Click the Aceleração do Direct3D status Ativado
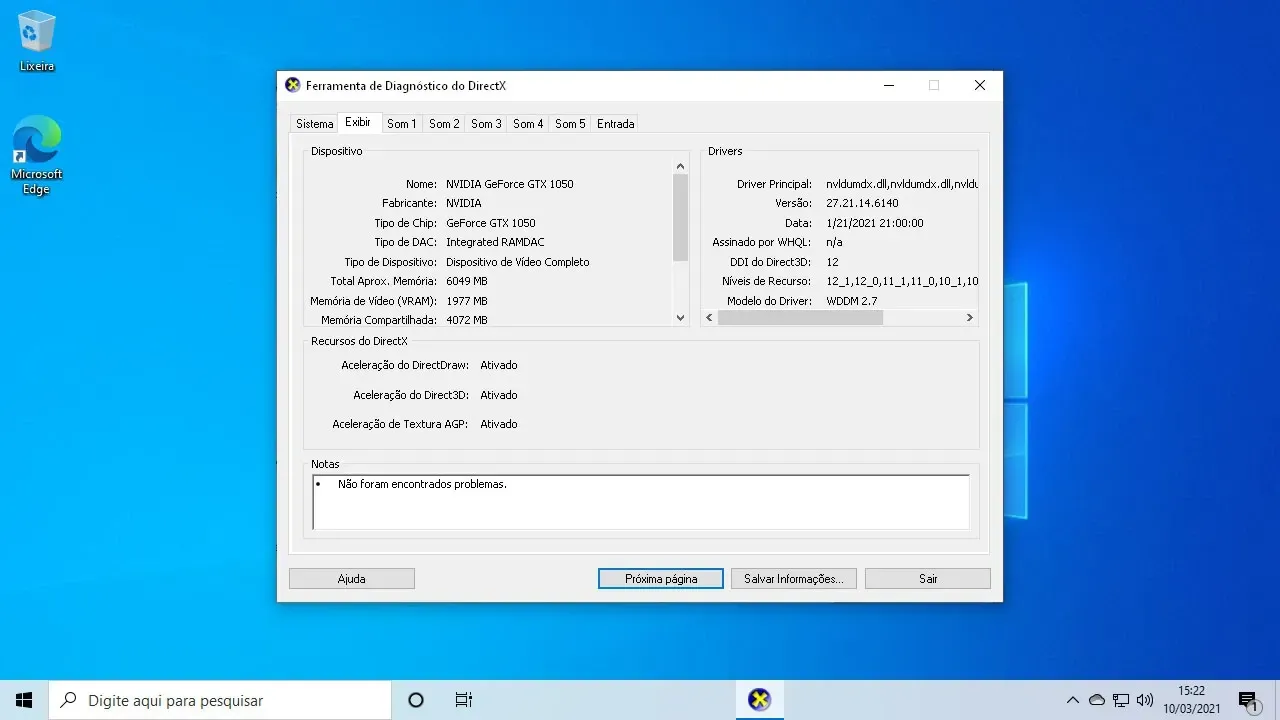 tap(499, 395)
